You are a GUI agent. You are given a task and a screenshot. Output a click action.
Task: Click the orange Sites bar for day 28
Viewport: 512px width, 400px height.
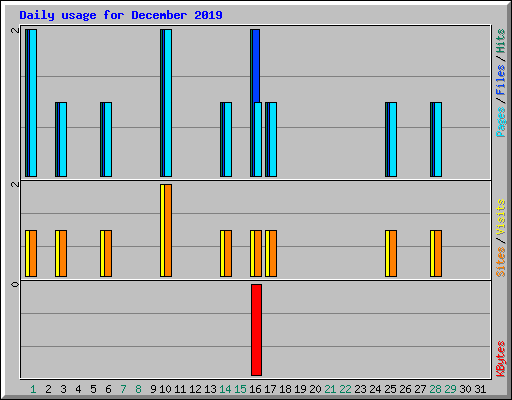point(438,253)
